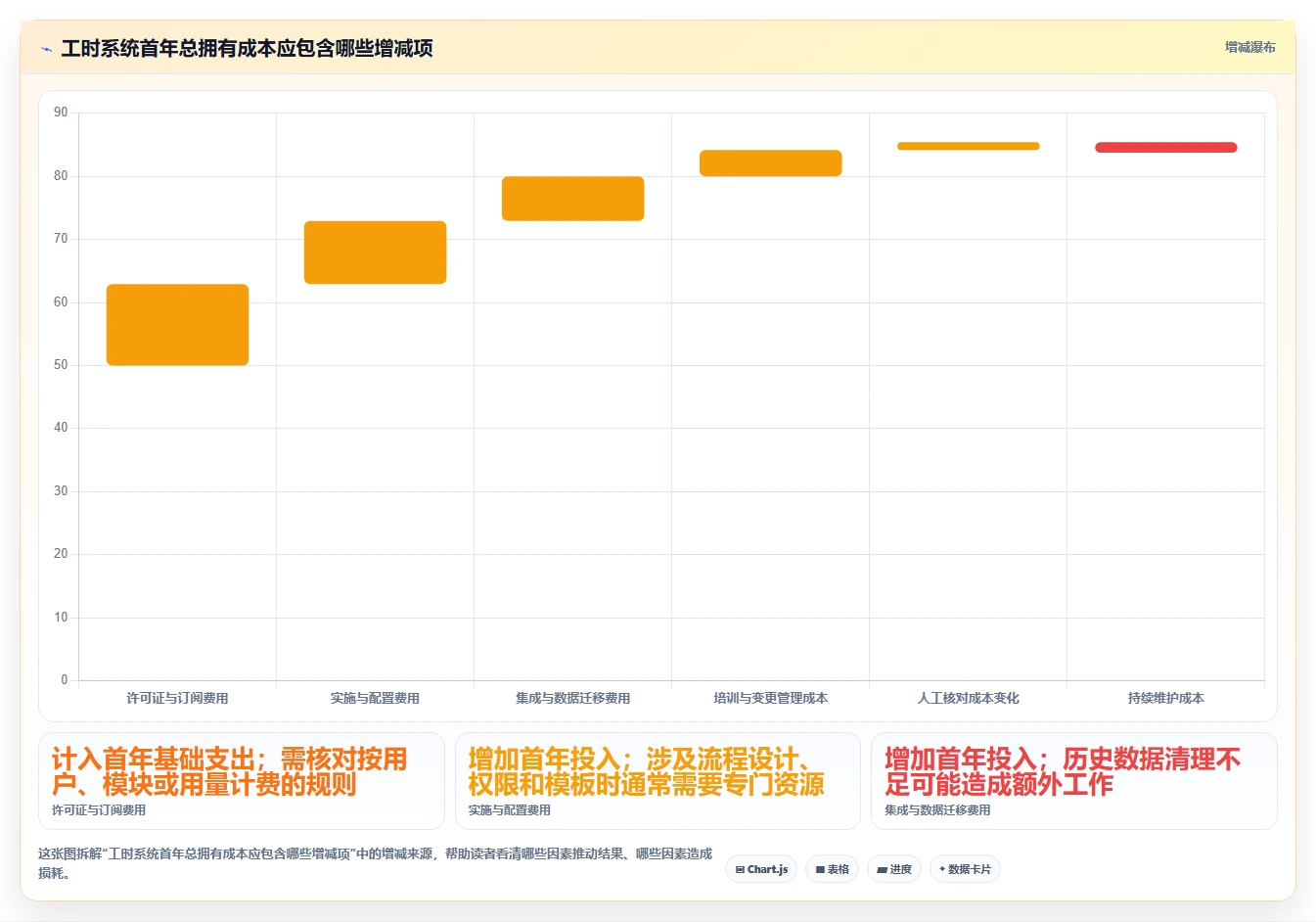Click the lightning icon beside the title
This screenshot has width=1316, height=922.
click(x=46, y=49)
